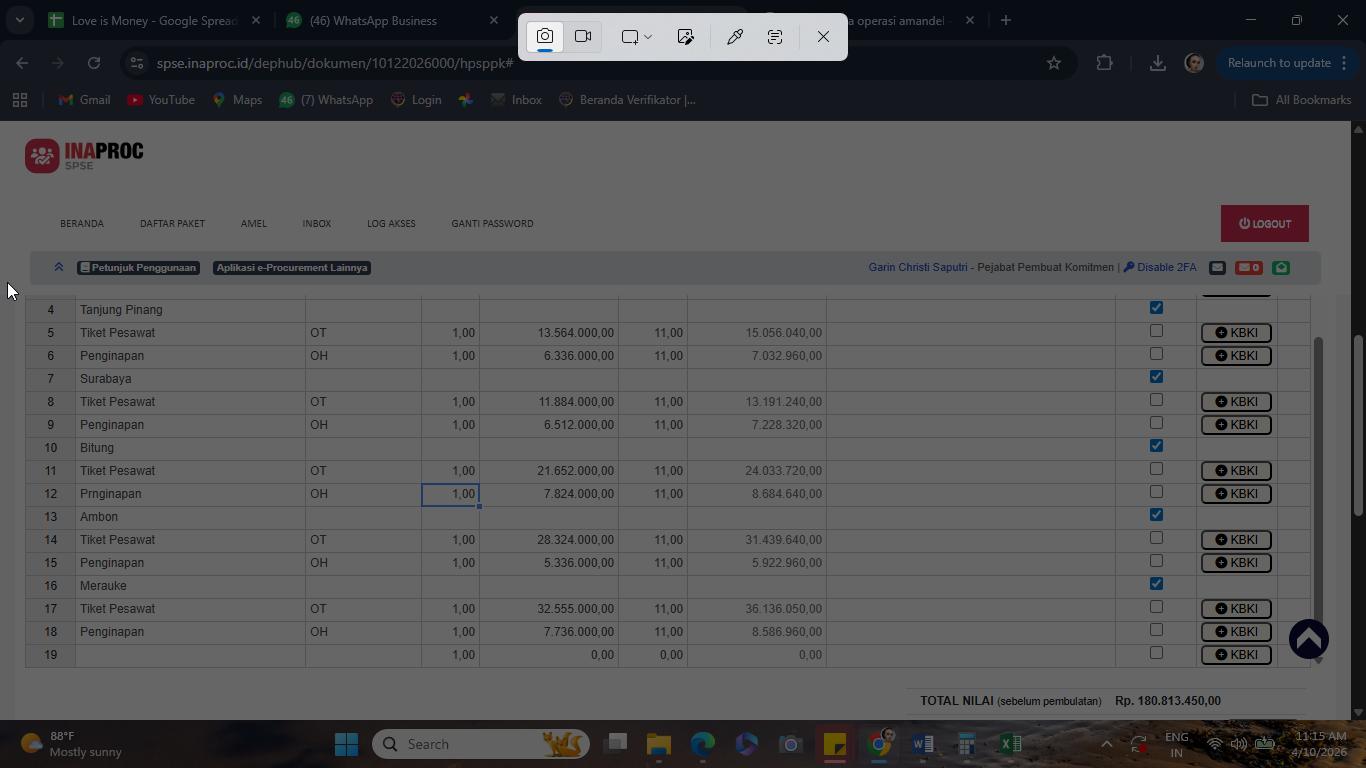Open the Chrome apps grid
Screen dimensions: 1366x768
pos(20,100)
